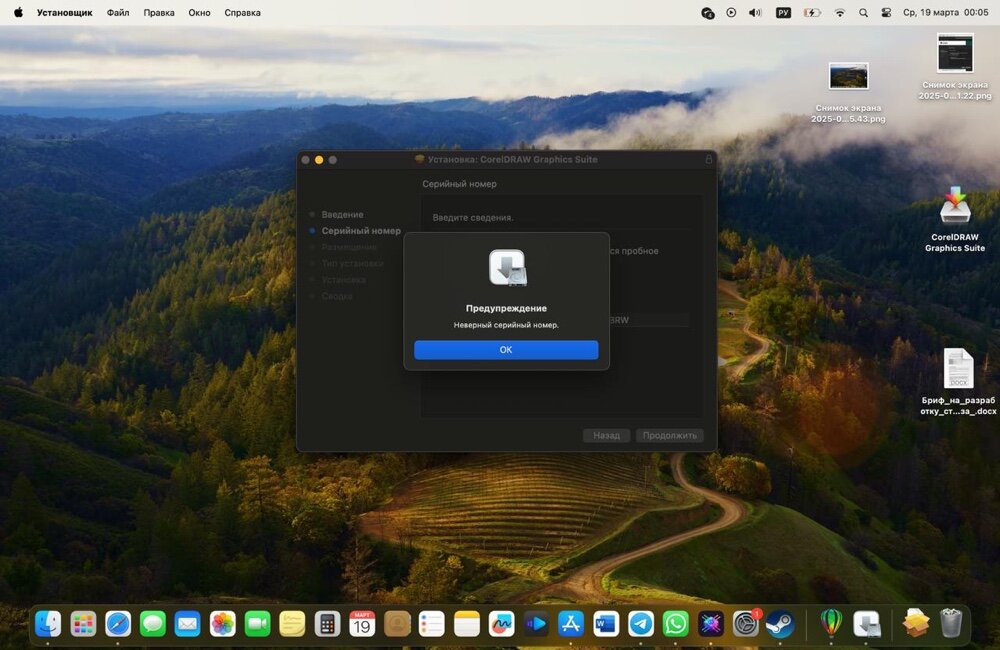Open the Wi-Fi menu
The height and width of the screenshot is (650, 1000).
click(839, 12)
